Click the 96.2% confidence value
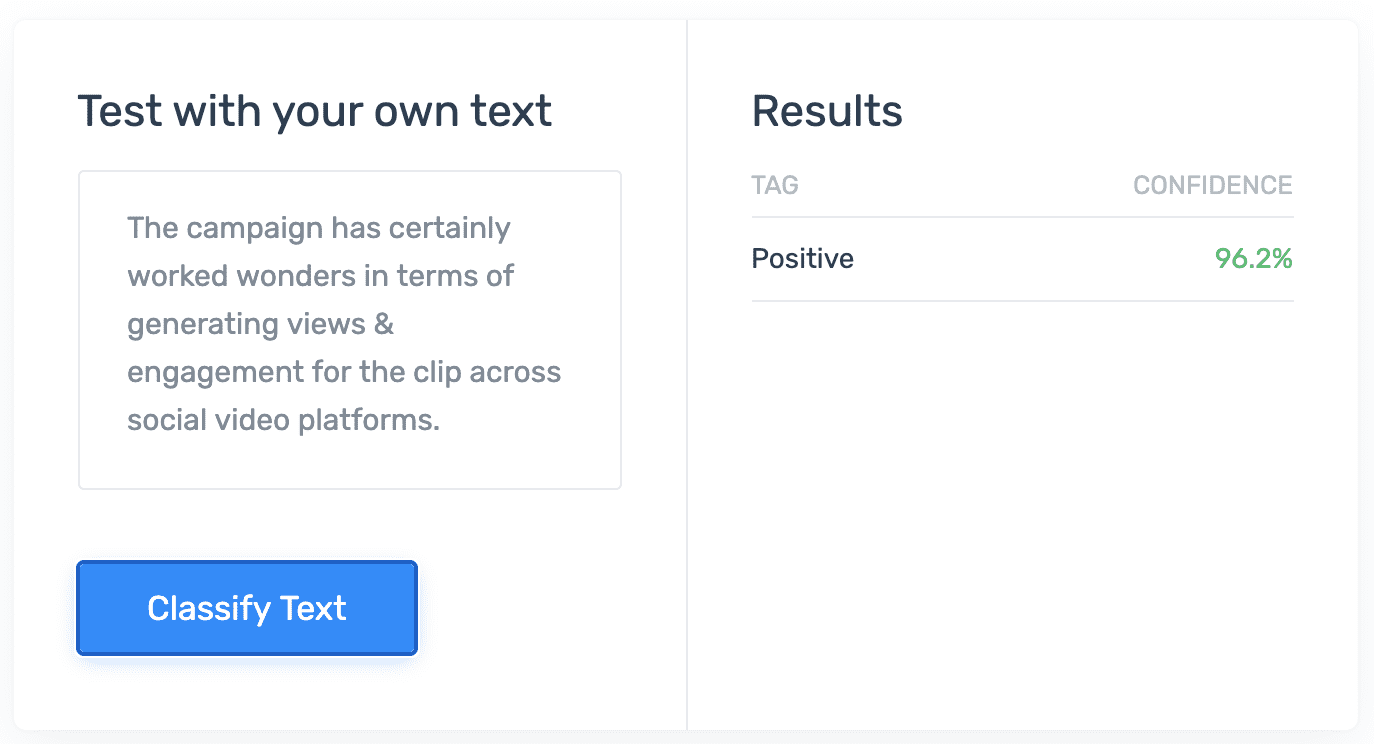Image resolution: width=1374 pixels, height=744 pixels. (x=1253, y=259)
